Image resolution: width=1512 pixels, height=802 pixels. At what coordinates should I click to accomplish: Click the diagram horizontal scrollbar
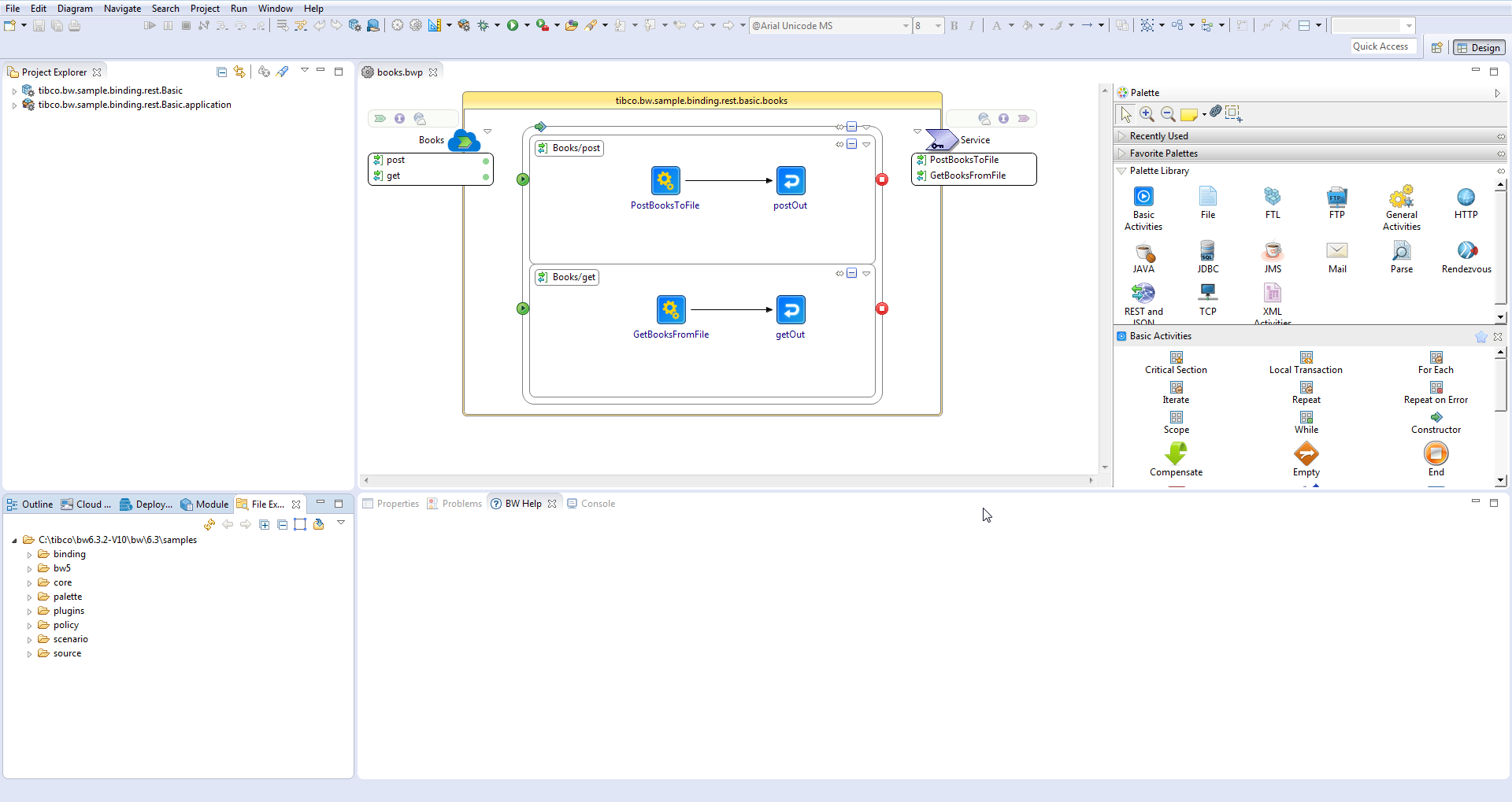pyautogui.click(x=728, y=480)
